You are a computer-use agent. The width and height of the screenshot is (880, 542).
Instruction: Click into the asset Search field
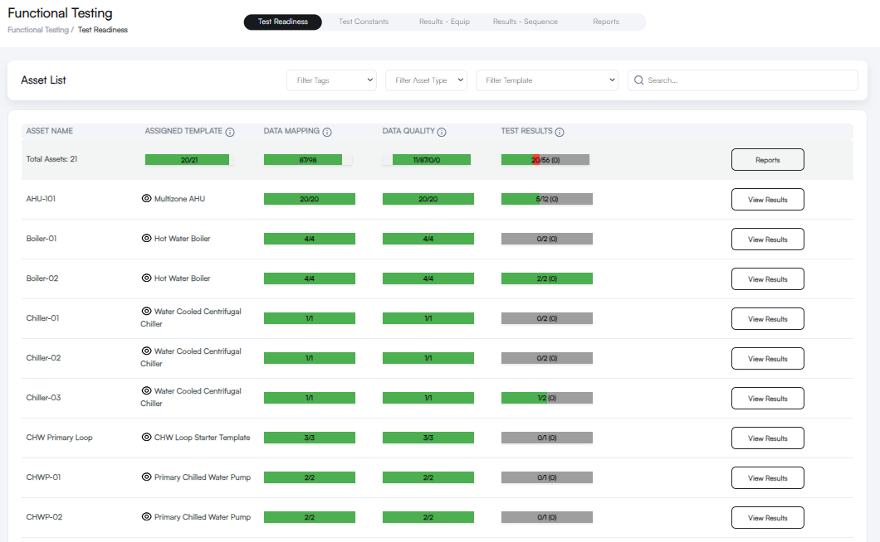750,80
